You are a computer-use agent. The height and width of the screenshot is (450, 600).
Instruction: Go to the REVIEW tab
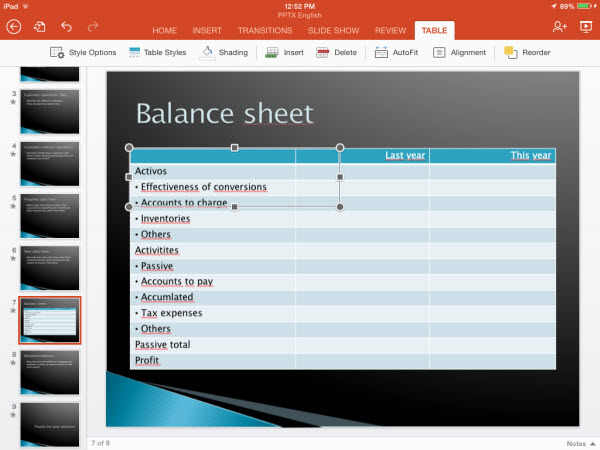[390, 30]
